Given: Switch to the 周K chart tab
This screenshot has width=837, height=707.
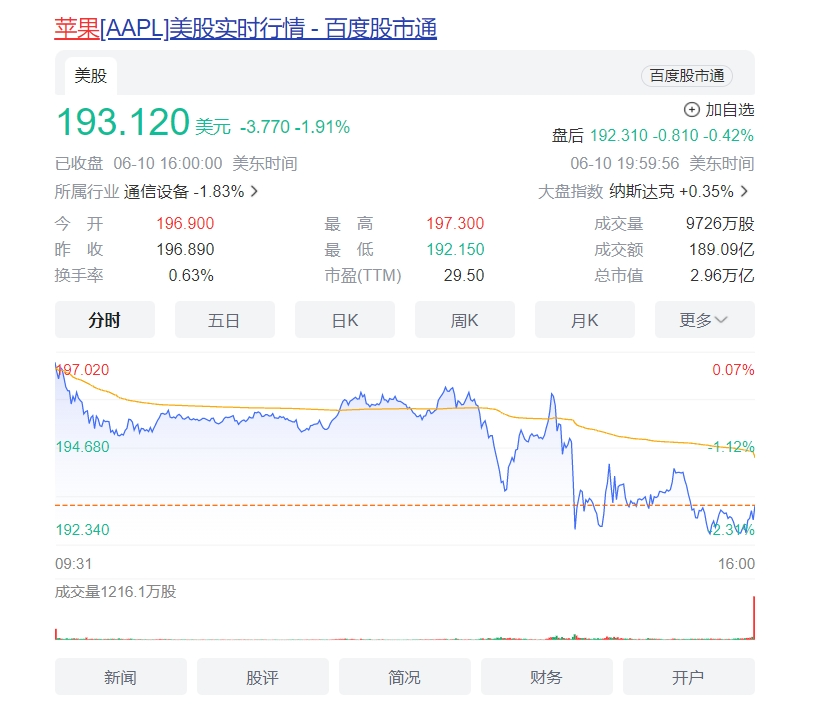Looking at the screenshot, I should click(x=465, y=320).
